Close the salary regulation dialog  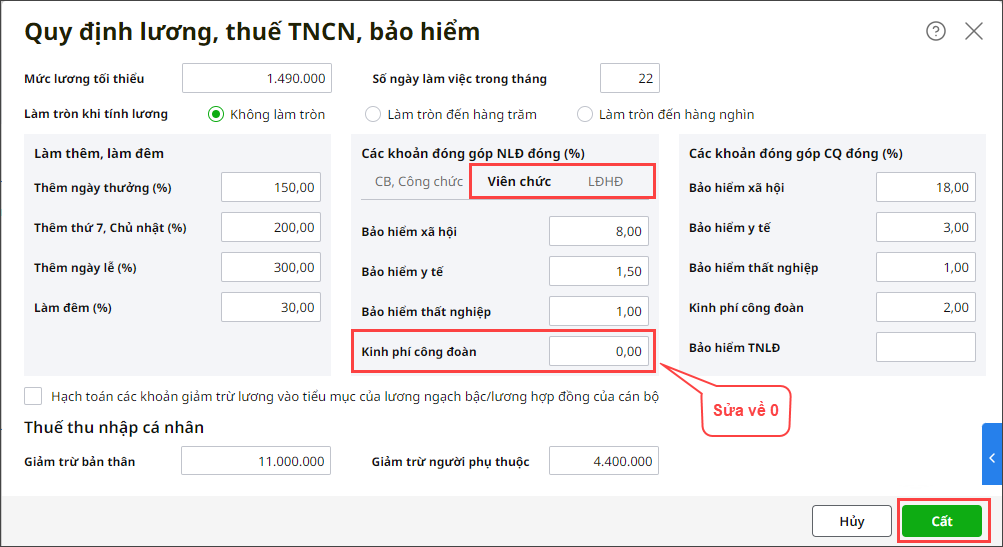click(974, 31)
